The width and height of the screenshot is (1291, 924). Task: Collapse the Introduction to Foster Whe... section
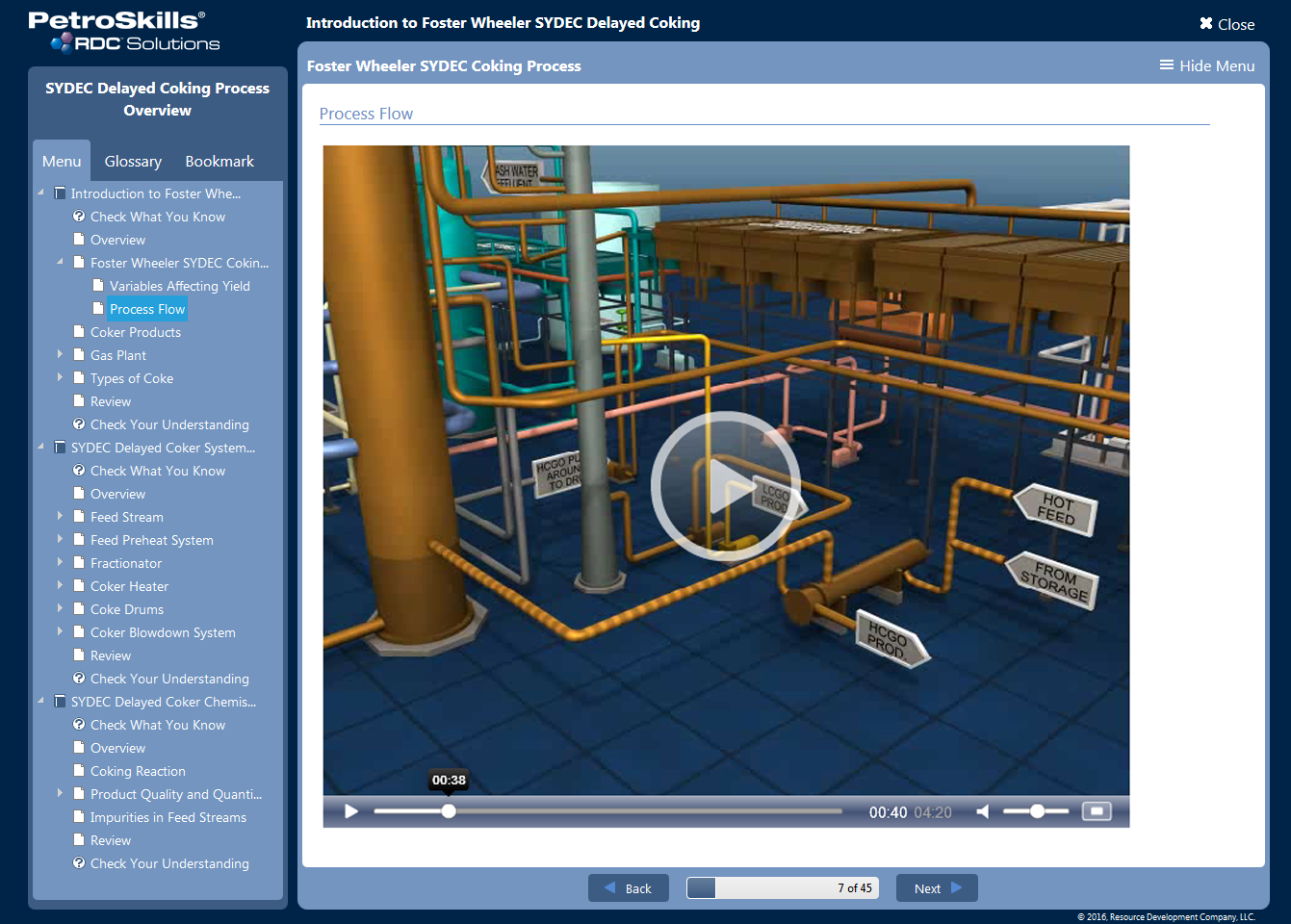[40, 192]
